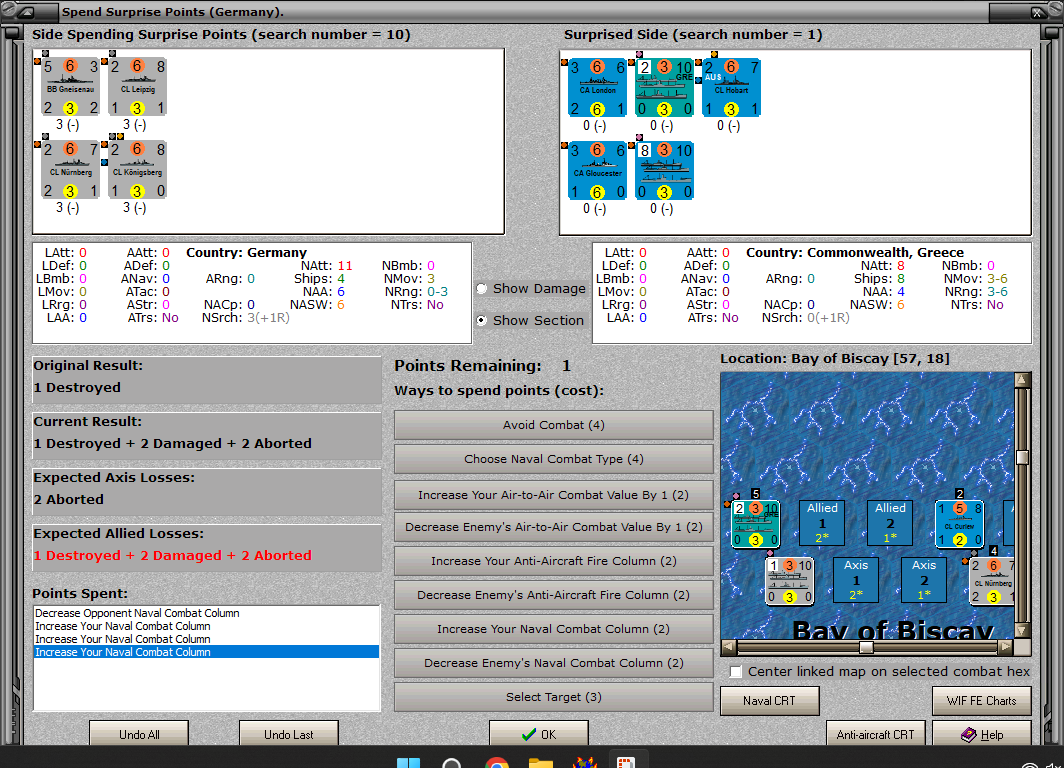Image resolution: width=1064 pixels, height=768 pixels.
Task: Click the map horizontal scrollbar right arrow
Action: 1006,647
